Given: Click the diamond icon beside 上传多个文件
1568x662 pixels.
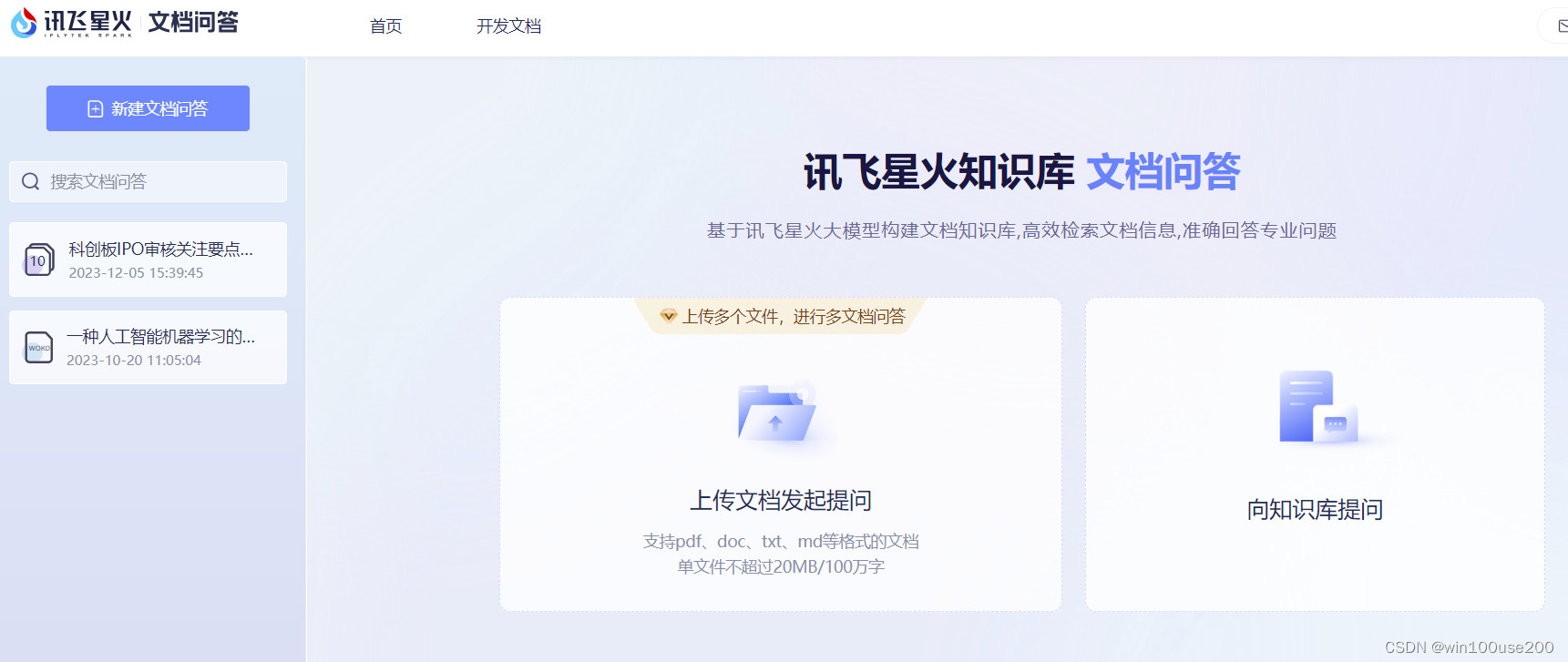Looking at the screenshot, I should [x=669, y=316].
